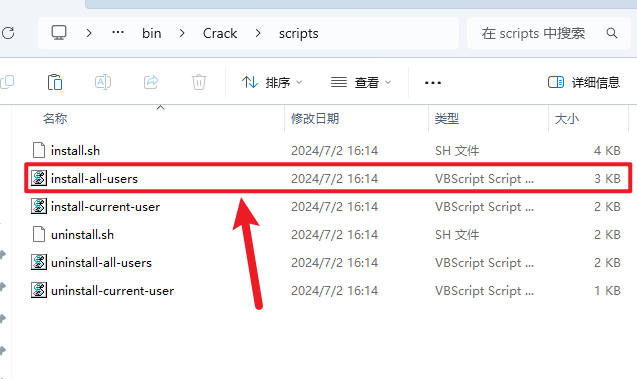The image size is (637, 379).
Task: Click the uninstall-current-user VBScript icon
Action: tap(39, 290)
